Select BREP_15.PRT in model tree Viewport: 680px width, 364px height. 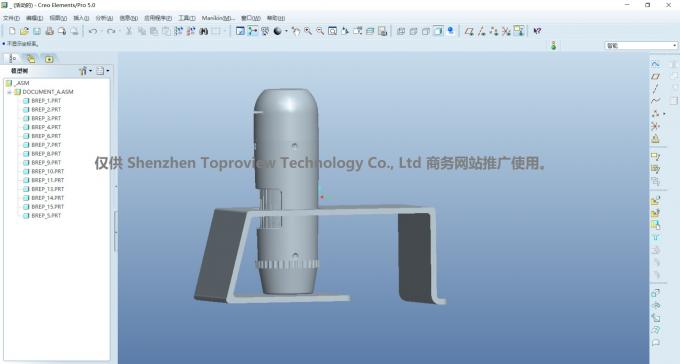pos(44,207)
